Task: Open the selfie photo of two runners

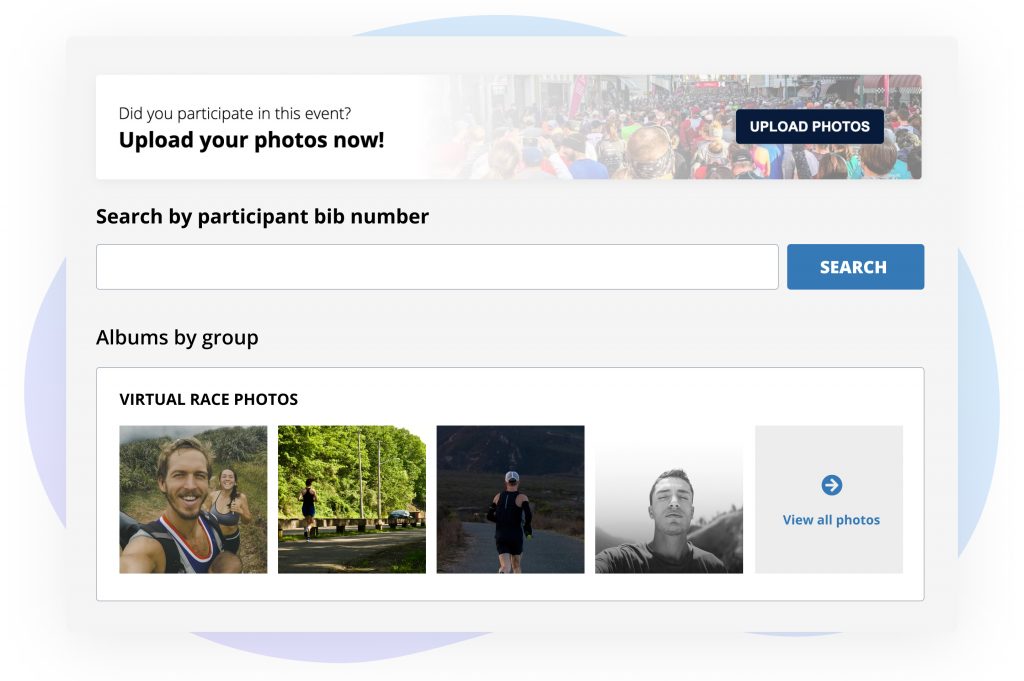Action: [193, 499]
